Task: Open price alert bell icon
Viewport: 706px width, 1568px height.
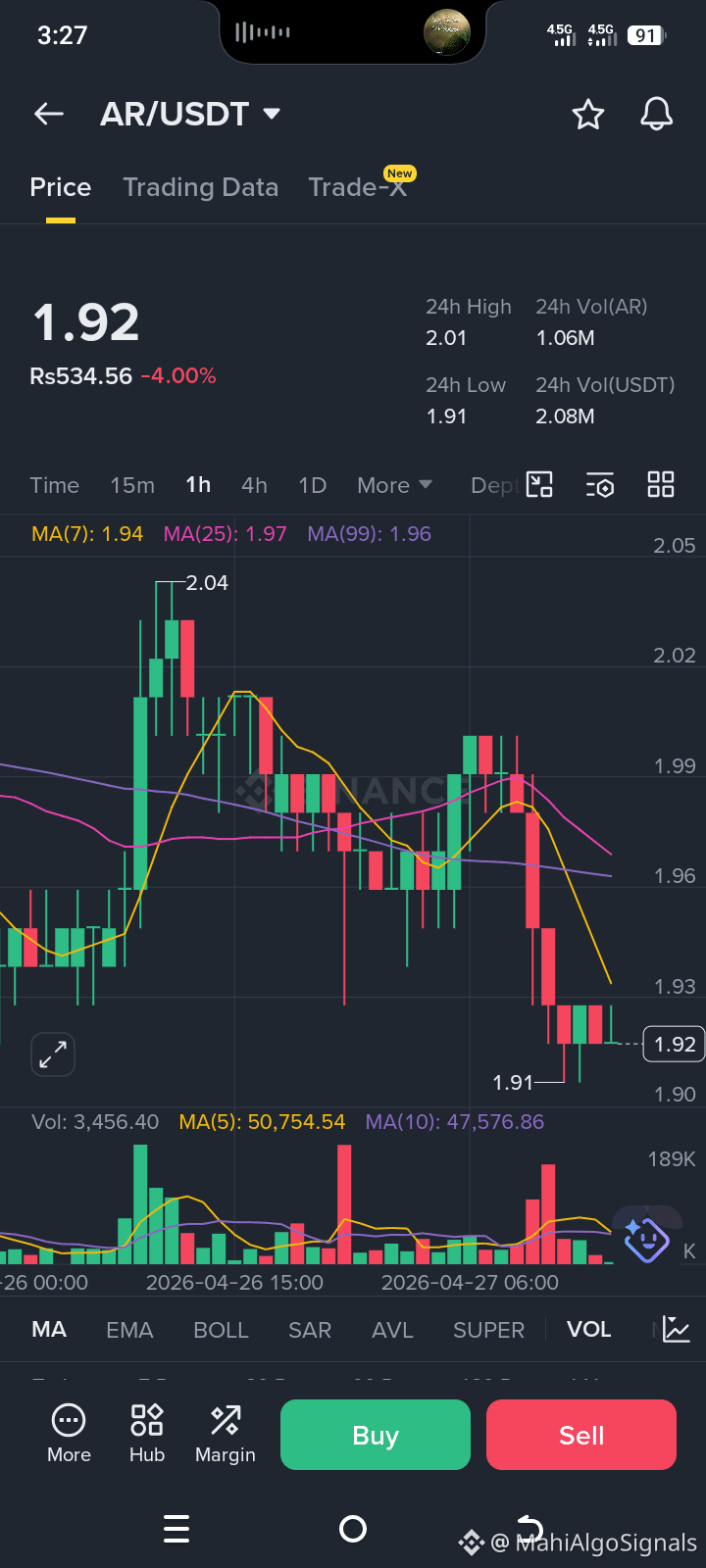Action: (657, 115)
